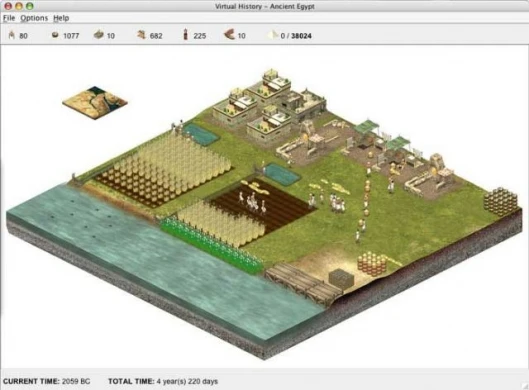
Task: Open the Help menu
Action: pyautogui.click(x=61, y=18)
